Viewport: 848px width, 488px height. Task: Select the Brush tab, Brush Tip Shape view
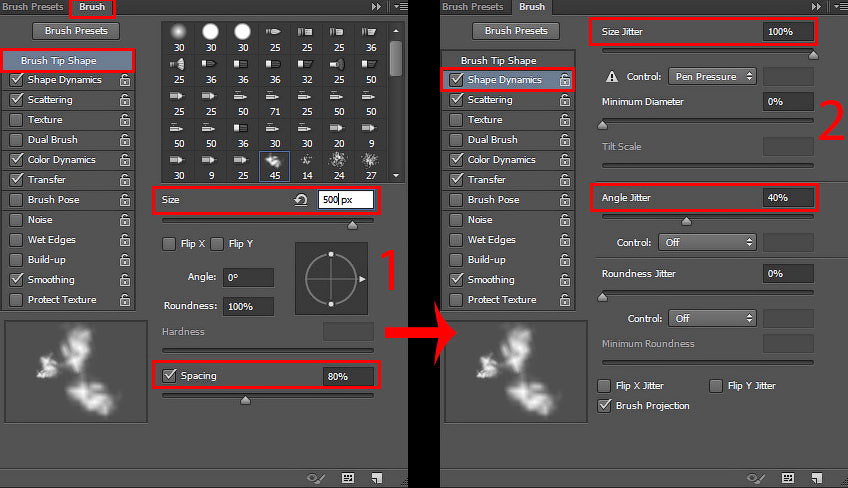(x=92, y=6)
